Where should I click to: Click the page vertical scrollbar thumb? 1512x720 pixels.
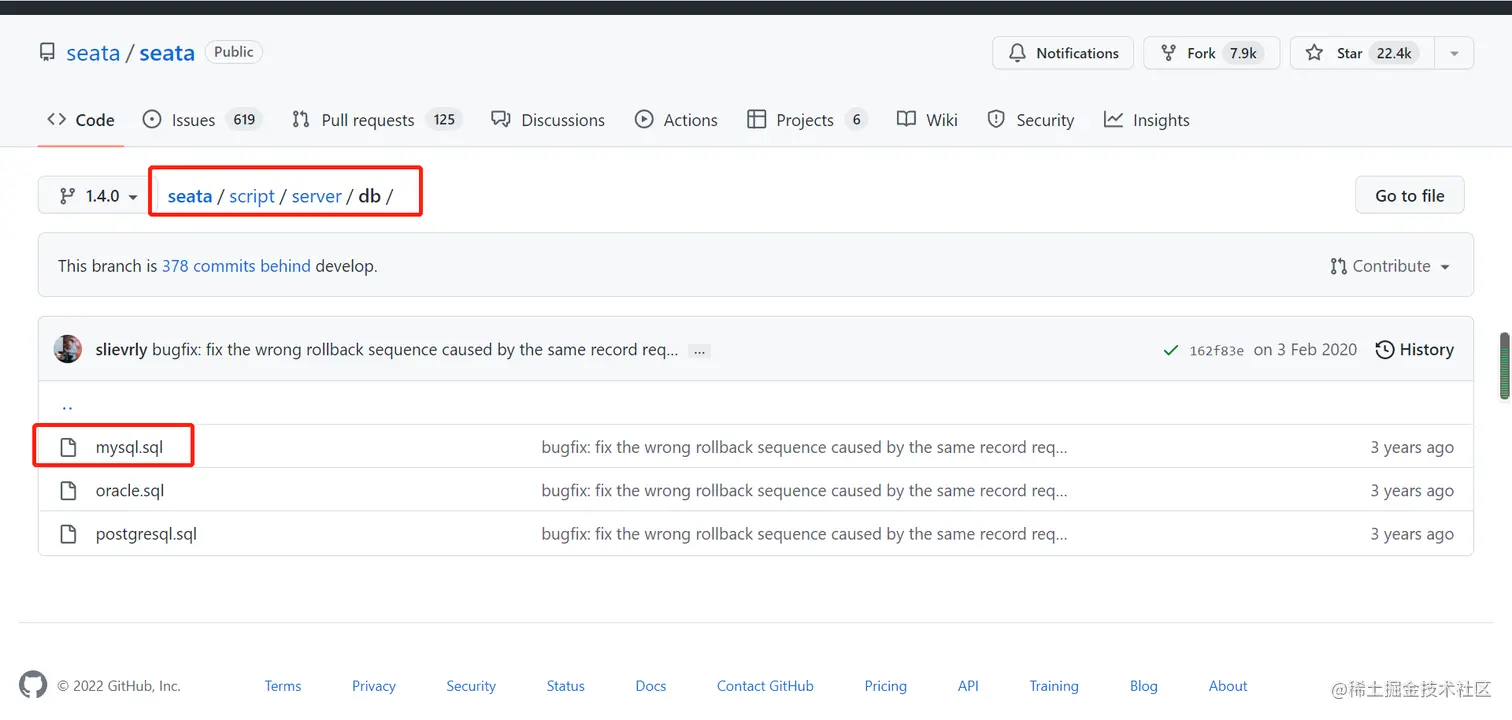(1504, 366)
